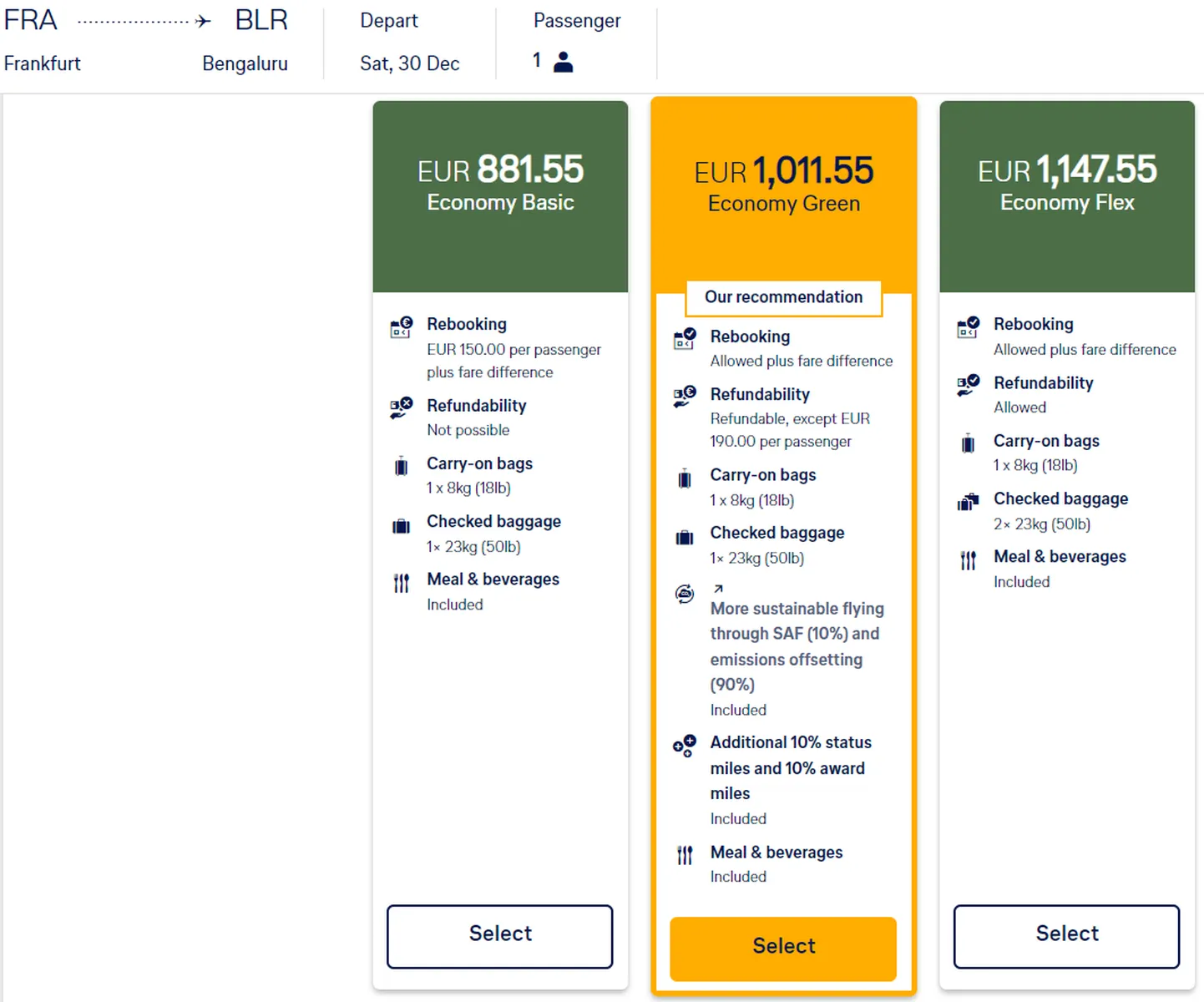1204x1002 pixels.
Task: Click the EUR 1,147.55 Economy Flex header
Action: (x=1067, y=196)
